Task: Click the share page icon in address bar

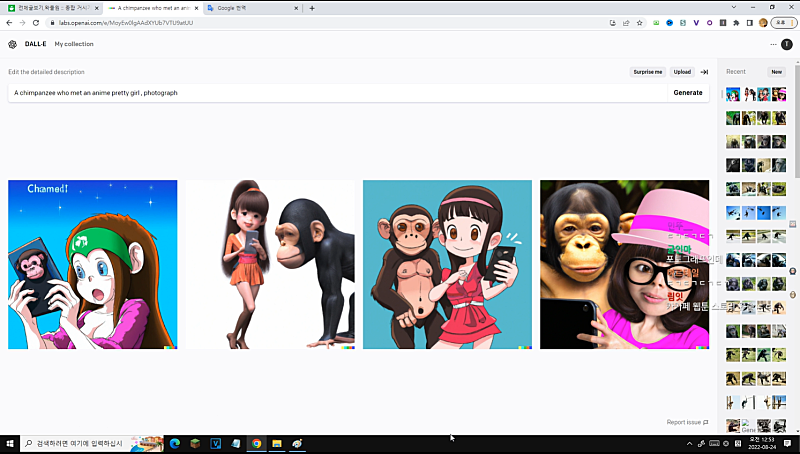Action: (x=625, y=22)
